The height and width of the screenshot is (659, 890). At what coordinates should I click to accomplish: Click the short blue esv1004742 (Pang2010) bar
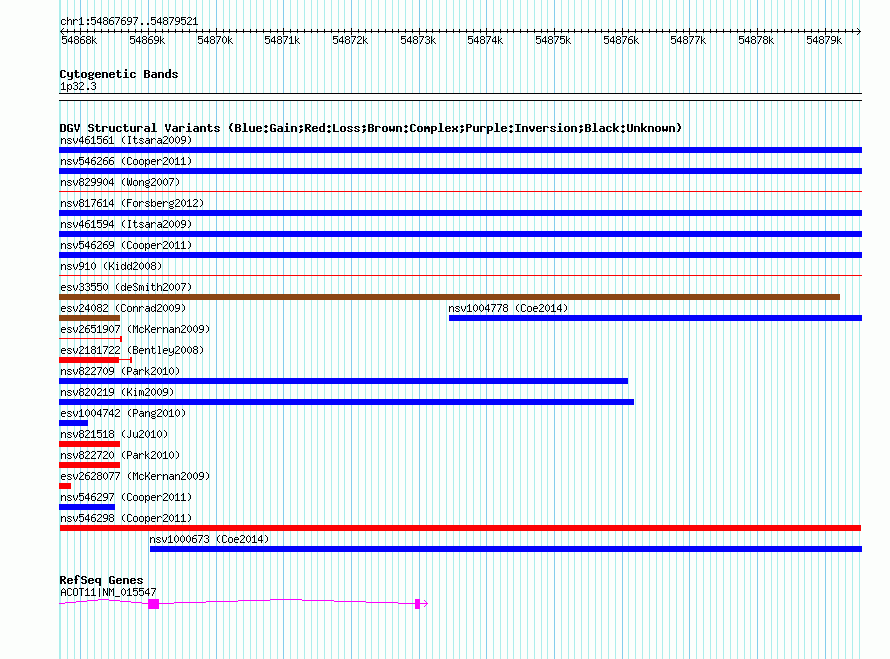[73, 423]
